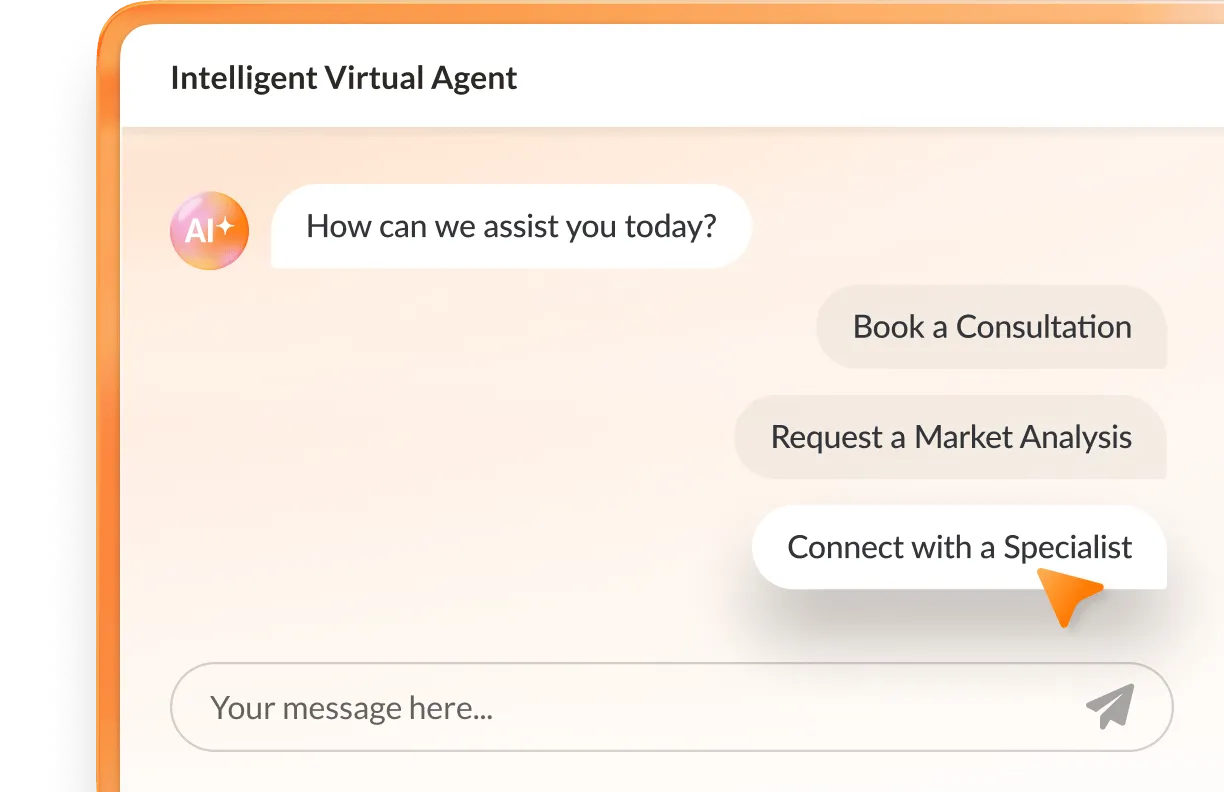1224x792 pixels.
Task: Select the Book a Consultation quick reply
Action: point(992,327)
